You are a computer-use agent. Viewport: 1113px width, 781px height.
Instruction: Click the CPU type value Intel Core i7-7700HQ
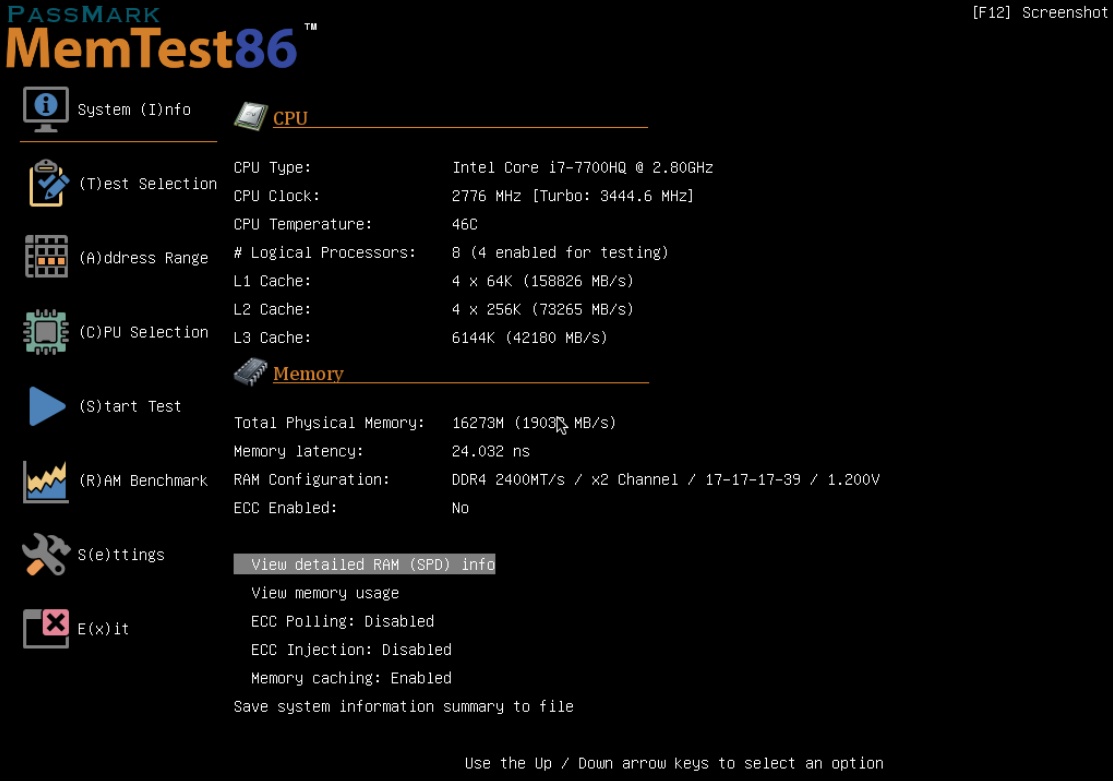pos(582,168)
